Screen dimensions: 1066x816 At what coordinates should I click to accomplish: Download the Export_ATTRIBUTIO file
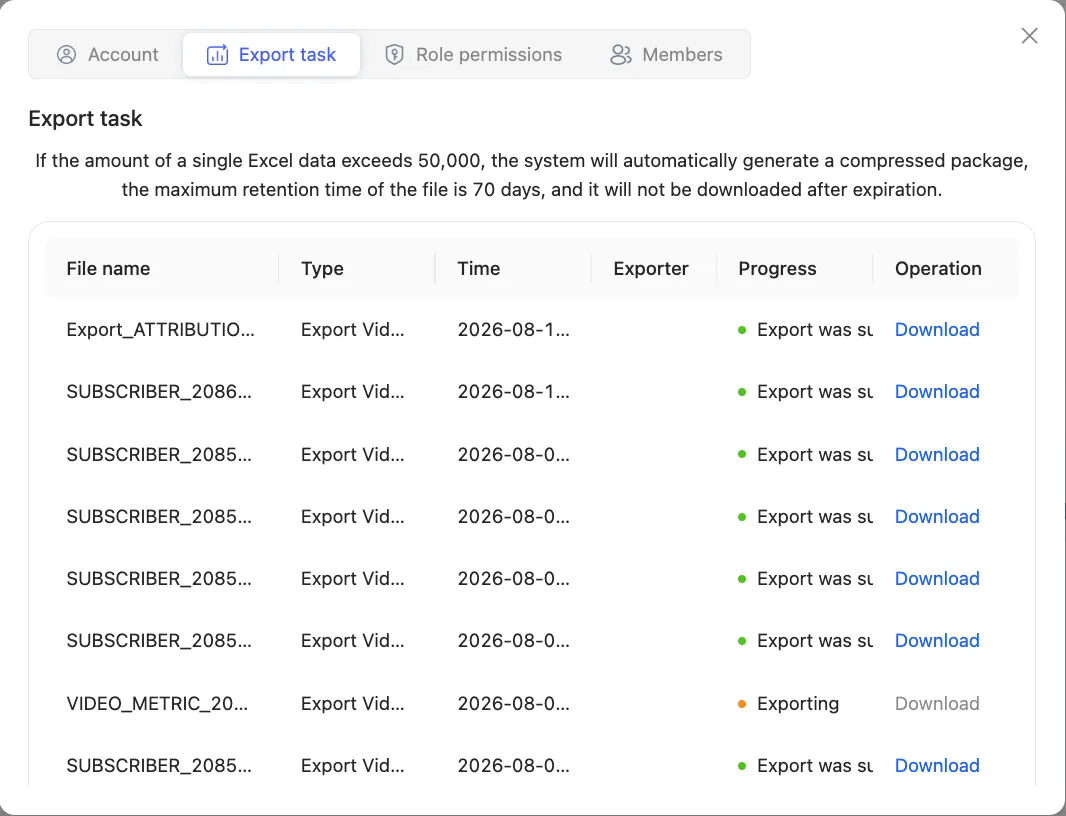click(937, 330)
